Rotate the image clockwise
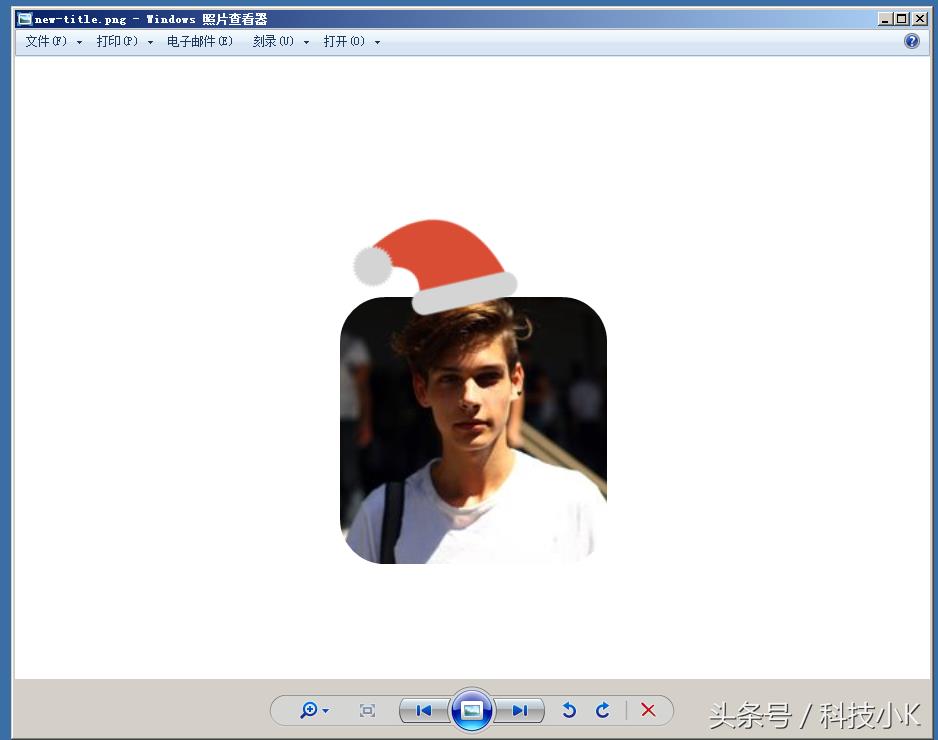 602,710
